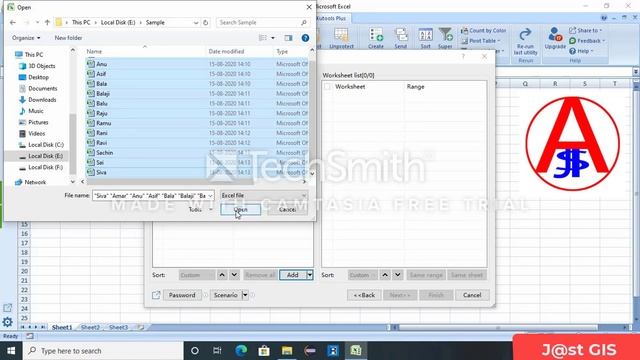This screenshot has width=640, height=360.
Task: Select Music in navigation pane
Action: point(36,111)
